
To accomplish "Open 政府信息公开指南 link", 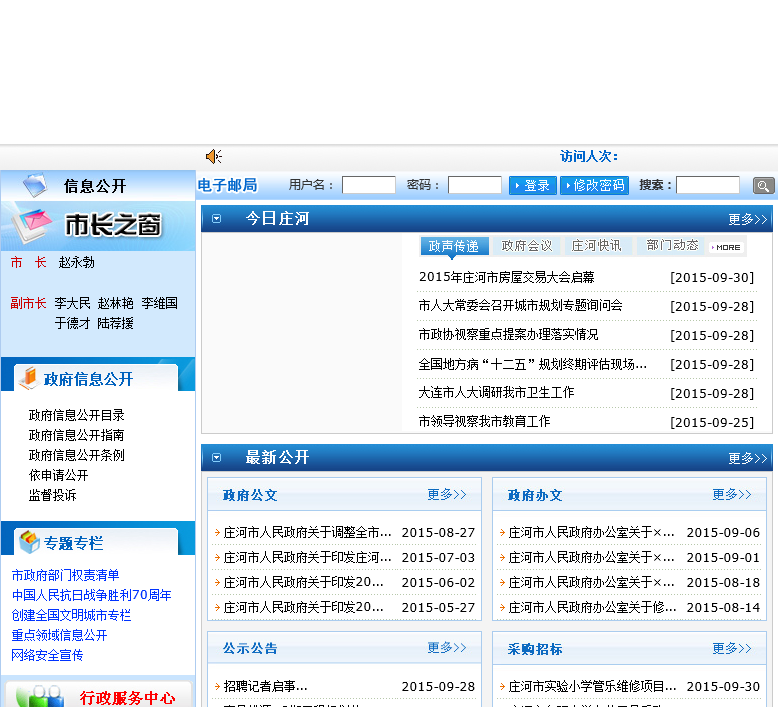I will coord(76,435).
